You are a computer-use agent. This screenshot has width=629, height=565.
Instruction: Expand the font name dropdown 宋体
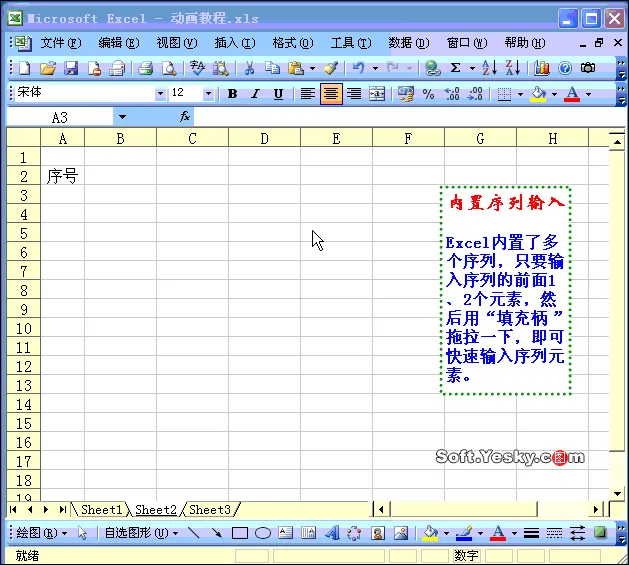[160, 93]
